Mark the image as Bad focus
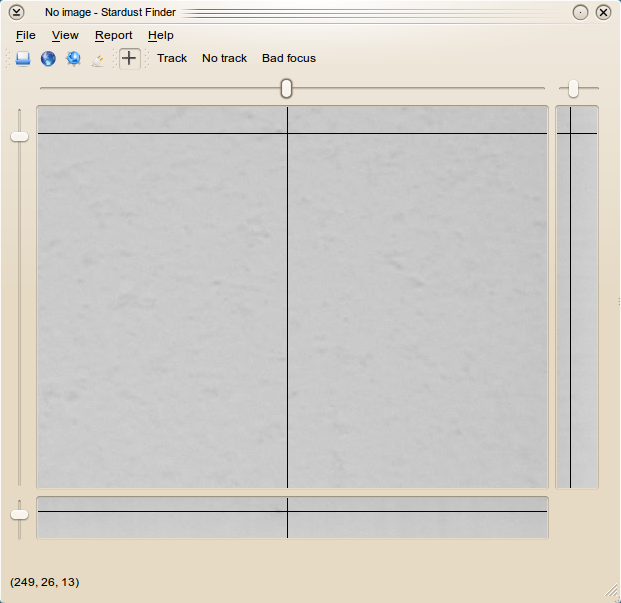 click(289, 58)
